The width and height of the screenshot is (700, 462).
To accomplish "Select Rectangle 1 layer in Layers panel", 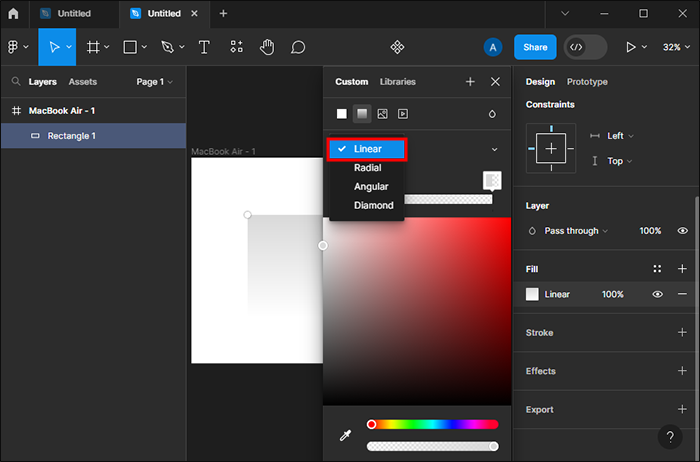I will point(72,136).
